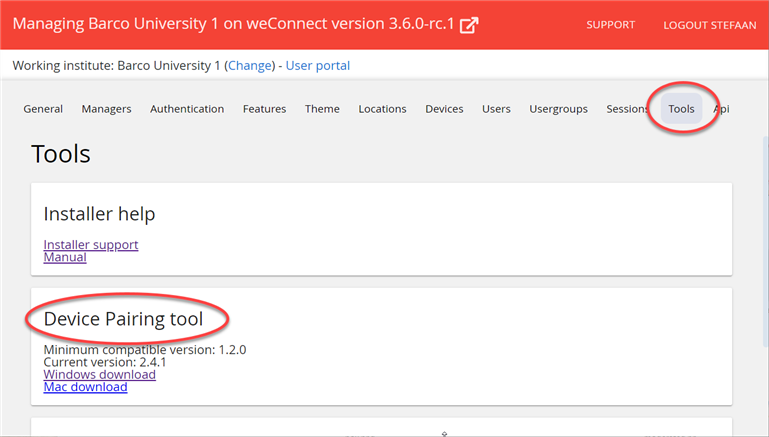Switch to the General tab

click(x=43, y=109)
